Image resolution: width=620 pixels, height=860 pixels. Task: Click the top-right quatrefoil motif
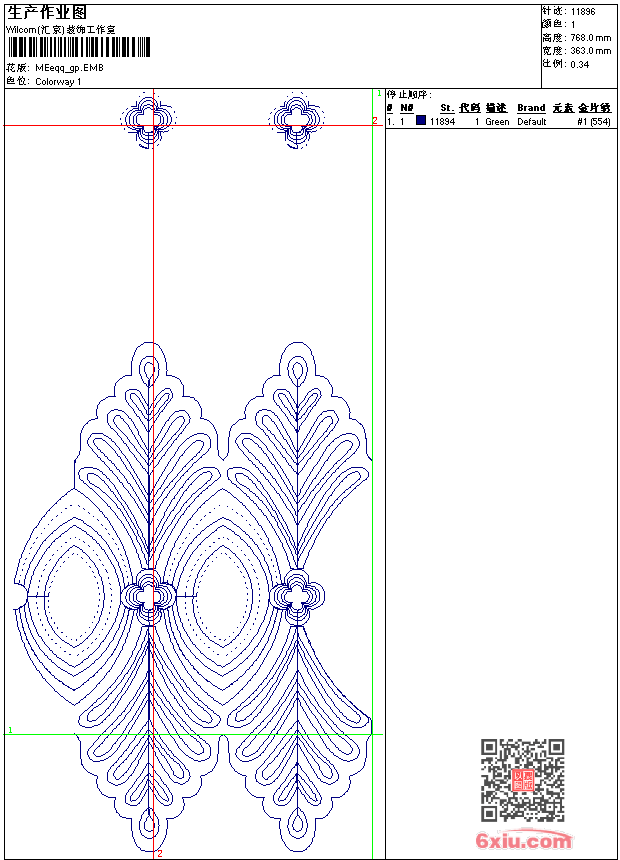click(297, 120)
